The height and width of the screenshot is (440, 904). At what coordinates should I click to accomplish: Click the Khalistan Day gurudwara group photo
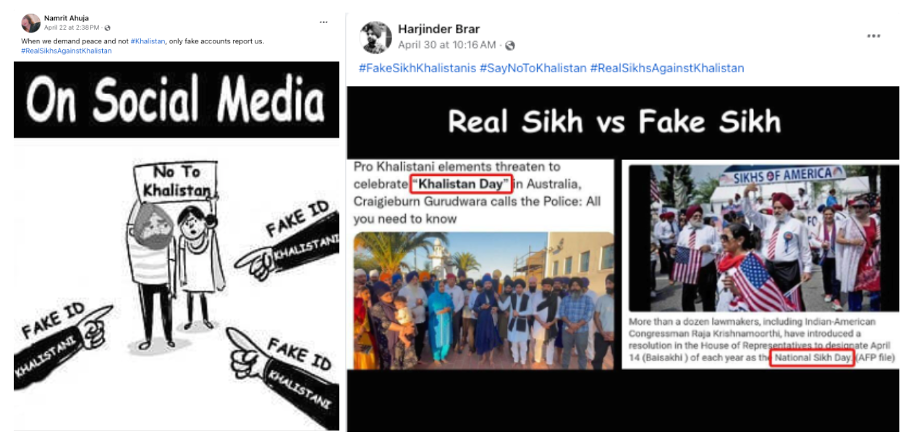(x=484, y=300)
